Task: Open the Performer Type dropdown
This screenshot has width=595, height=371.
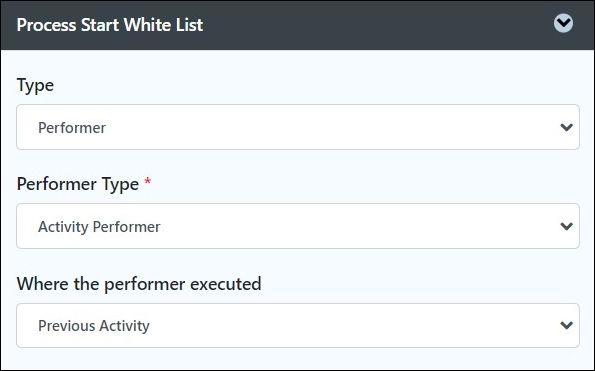Action: [298, 226]
